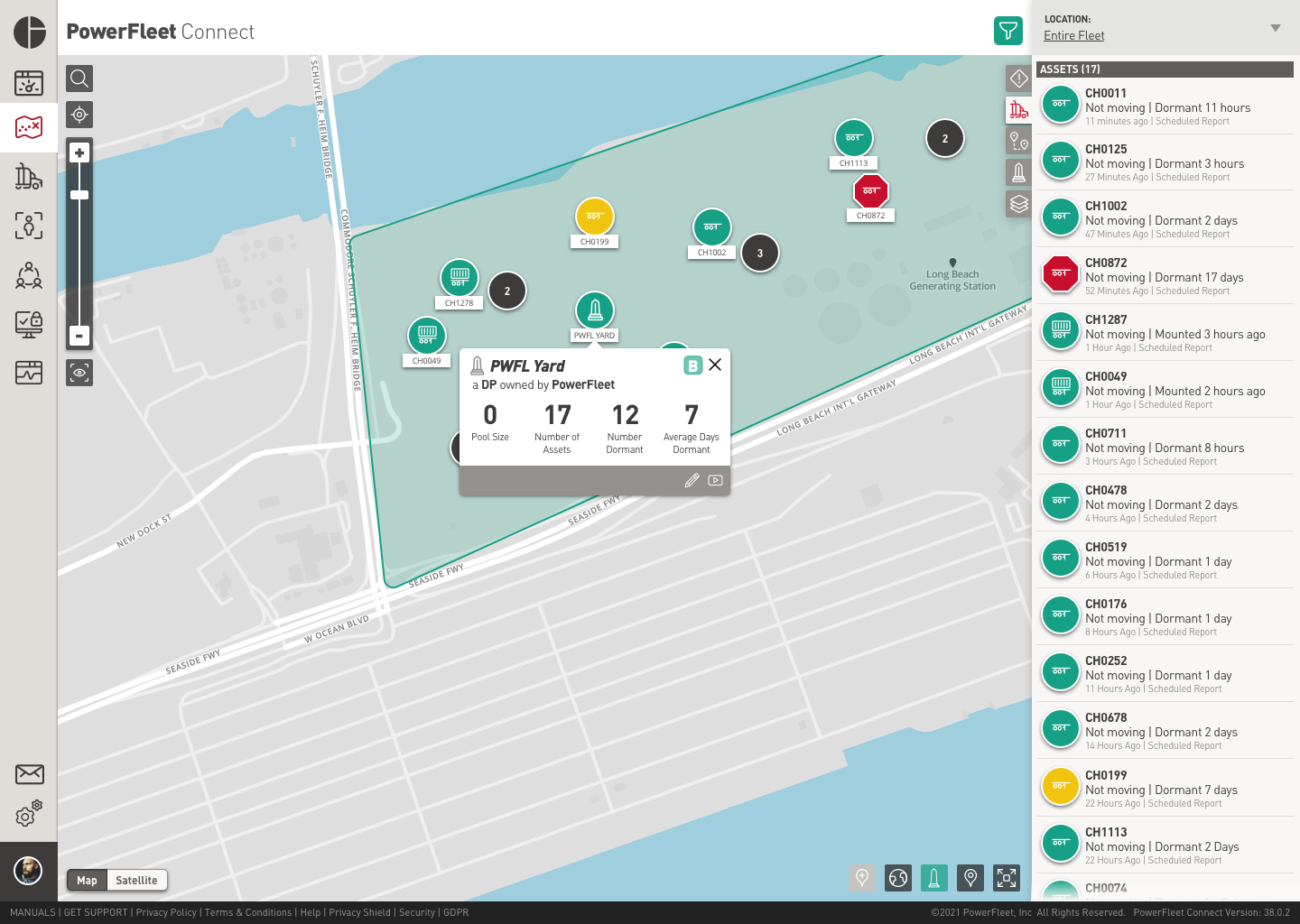Switch to Map view tab
Screen dimensions: 1300x924
click(87, 880)
